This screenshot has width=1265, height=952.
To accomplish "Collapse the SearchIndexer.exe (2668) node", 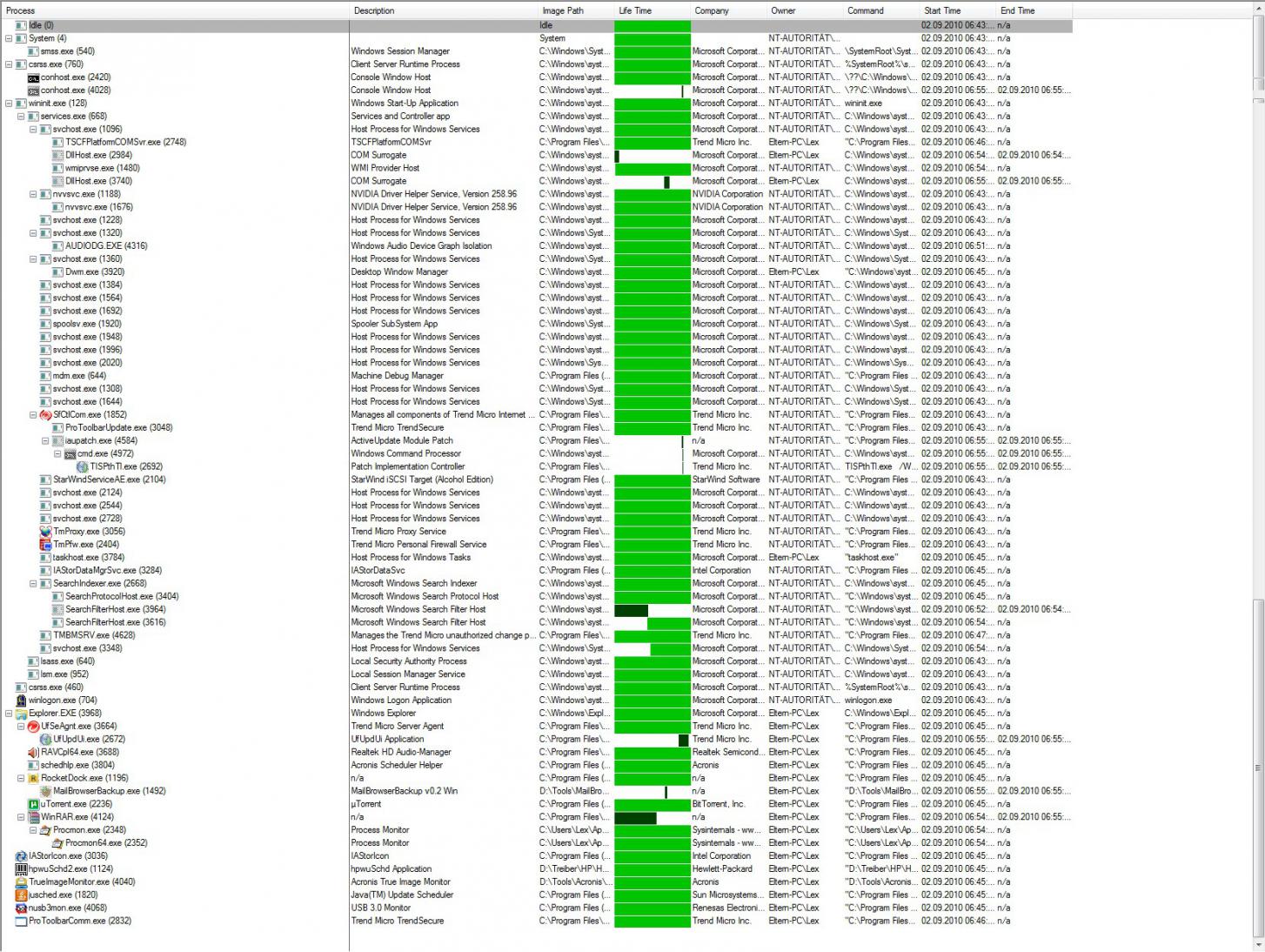I will coord(33,584).
